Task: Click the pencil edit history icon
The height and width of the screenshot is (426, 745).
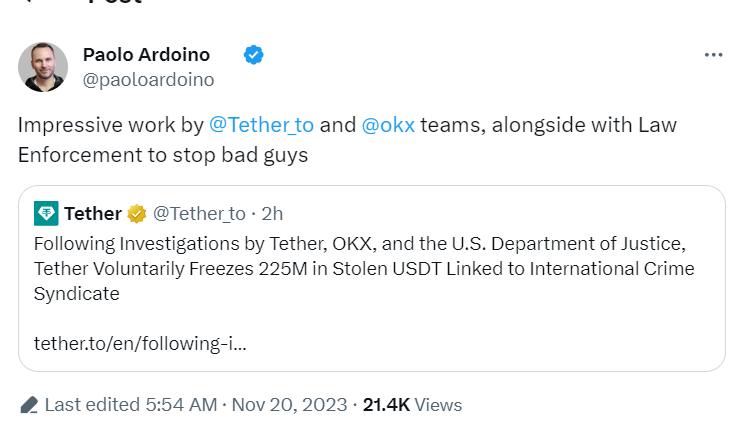Action: click(x=29, y=405)
